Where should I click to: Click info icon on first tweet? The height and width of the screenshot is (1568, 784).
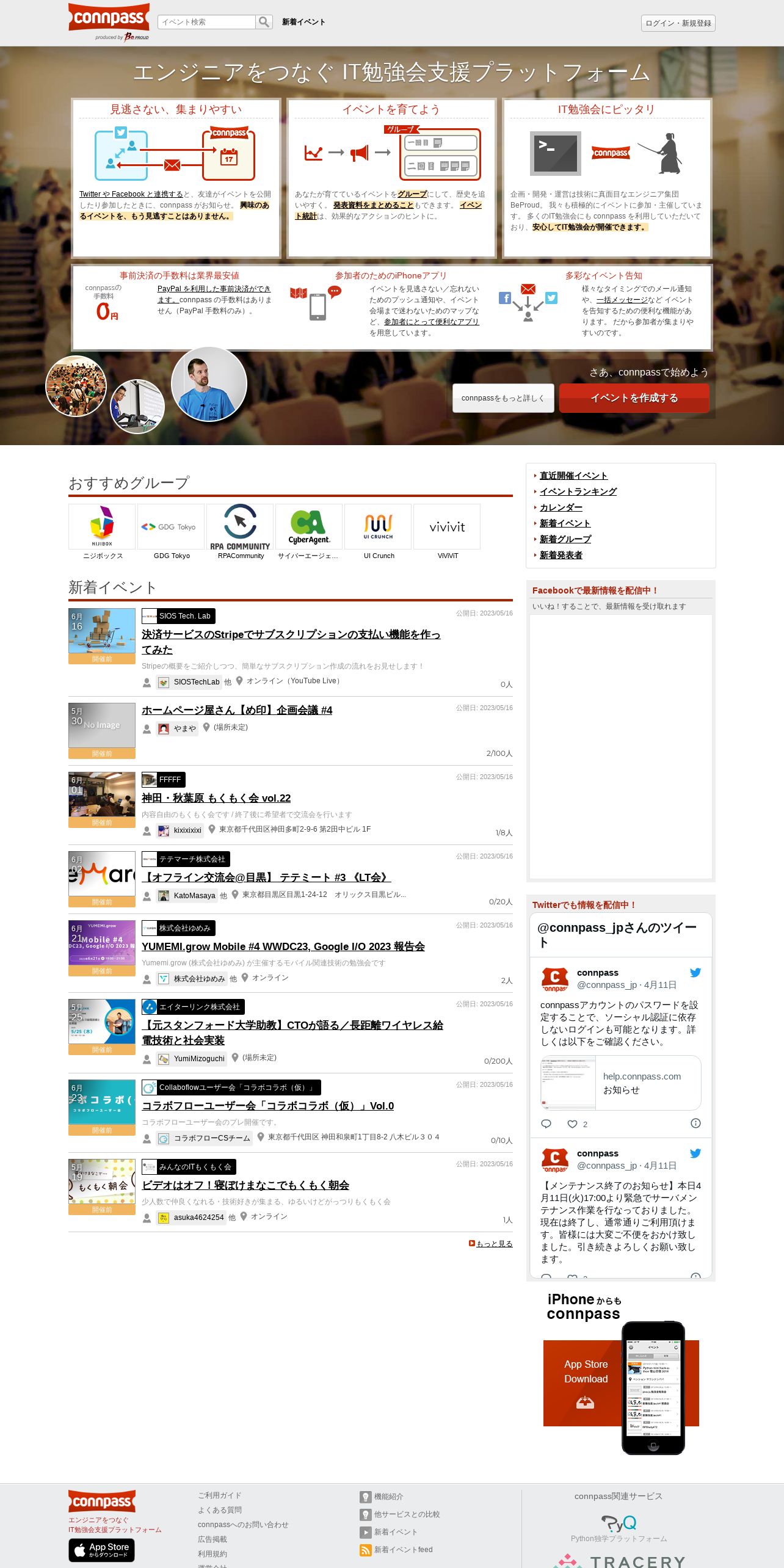coord(695,1123)
